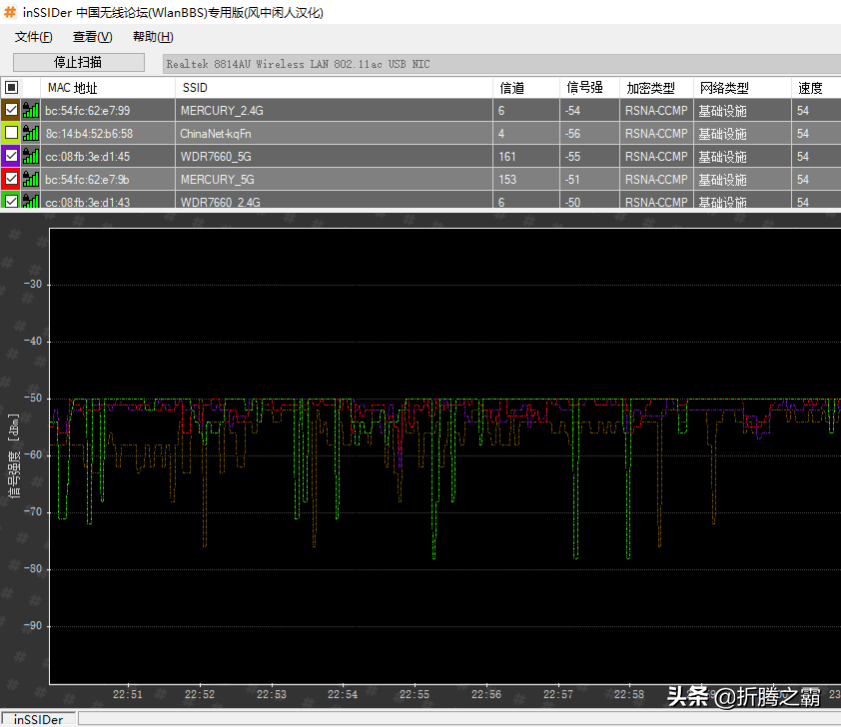
Task: Open the 文件(F) menu
Action: (x=34, y=37)
